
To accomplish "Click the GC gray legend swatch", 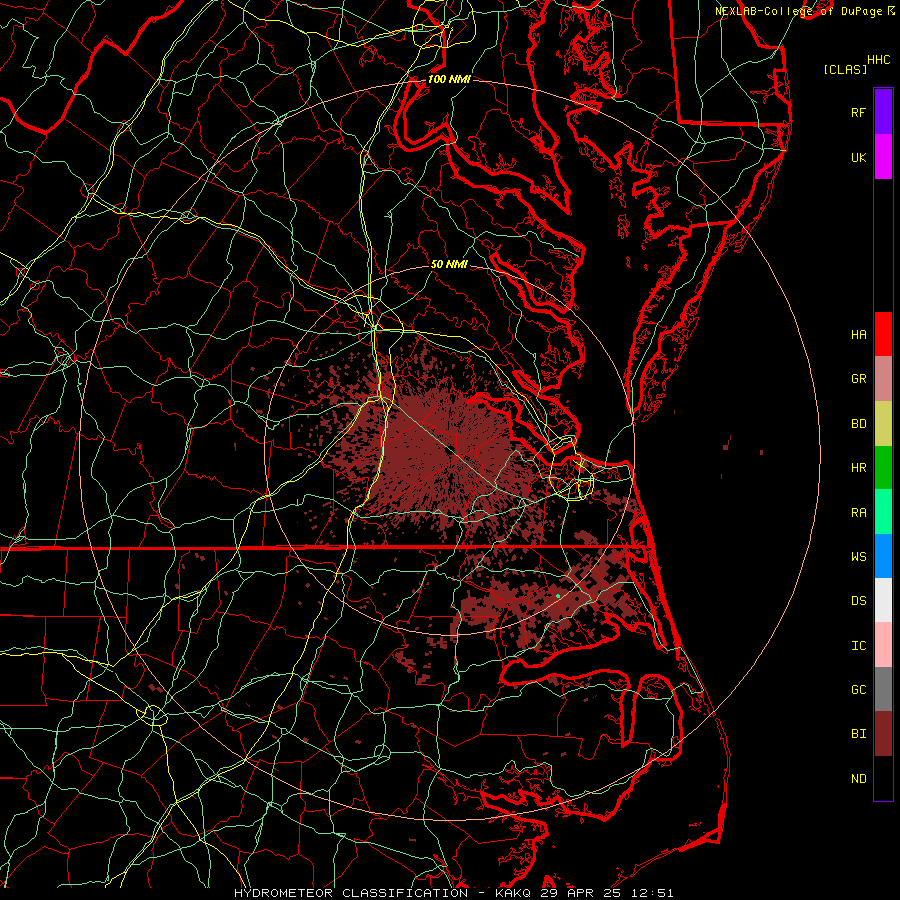I will pos(883,689).
